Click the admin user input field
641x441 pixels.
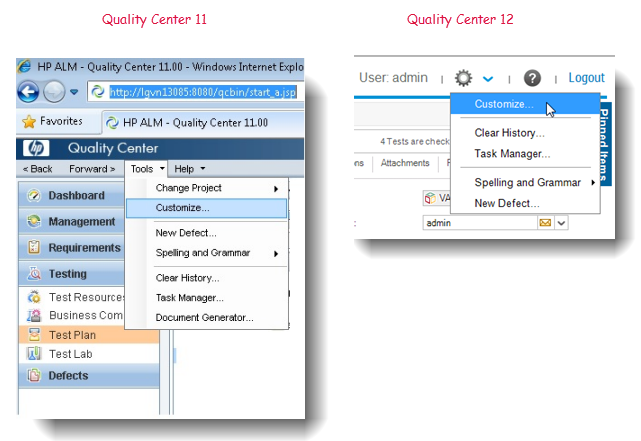480,223
